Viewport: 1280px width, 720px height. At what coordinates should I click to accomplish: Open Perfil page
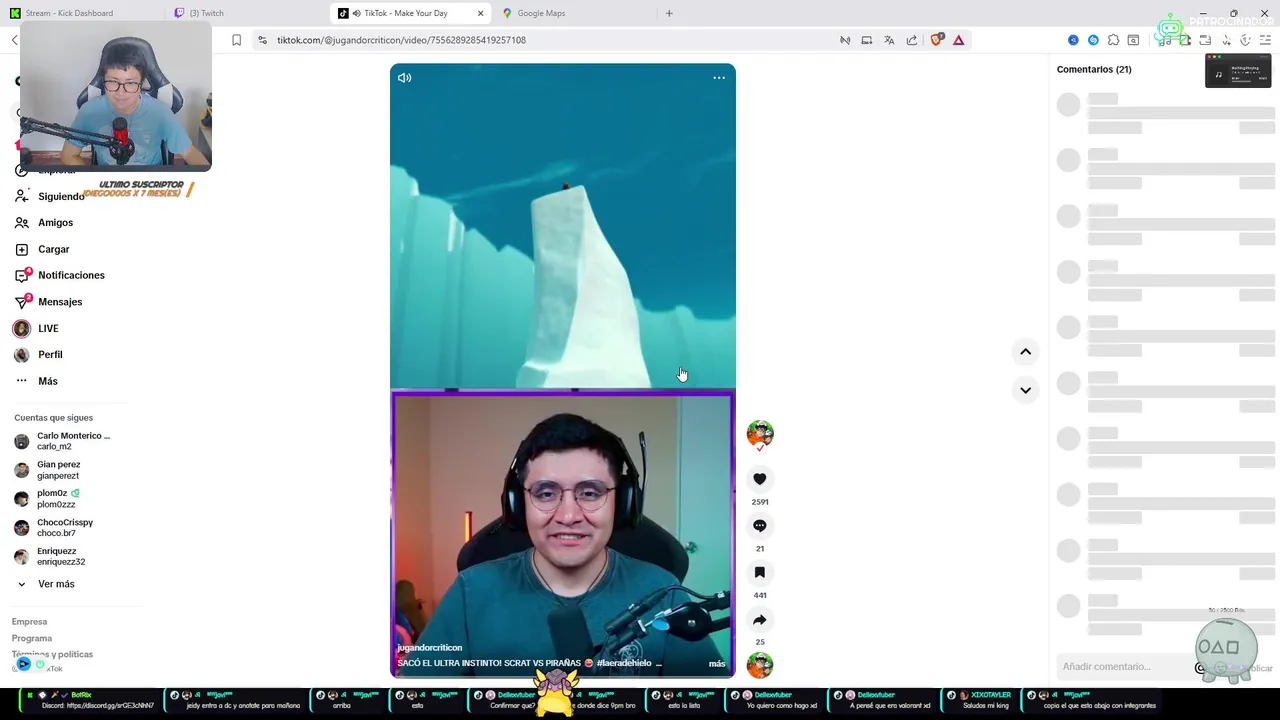pyautogui.click(x=50, y=355)
